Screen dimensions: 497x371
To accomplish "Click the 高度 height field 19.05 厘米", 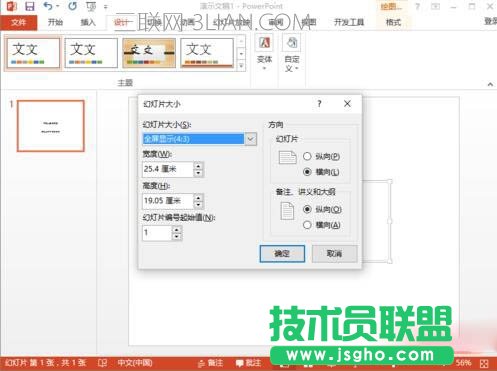I will 168,201.
